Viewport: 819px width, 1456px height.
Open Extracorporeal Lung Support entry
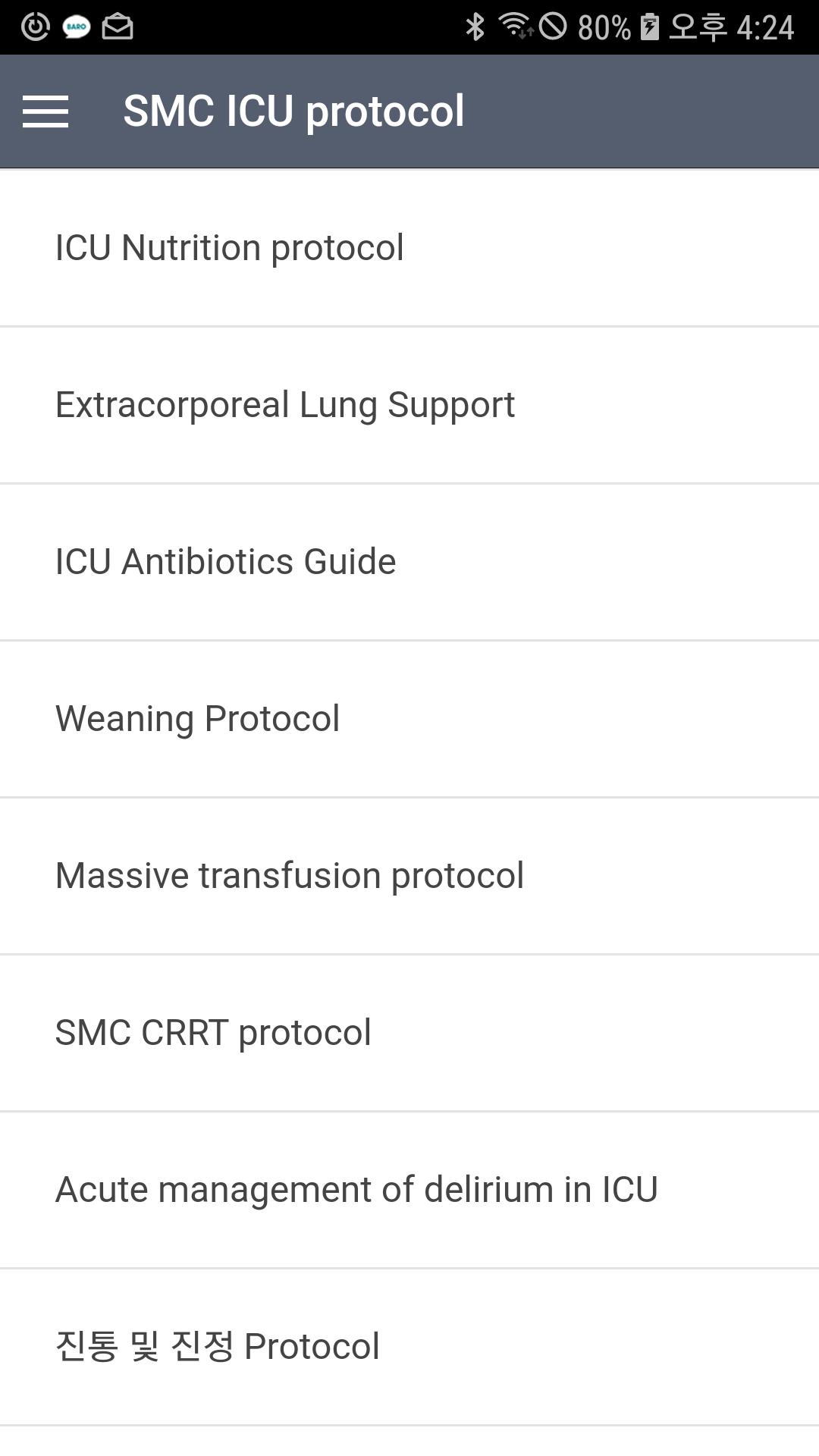point(409,406)
